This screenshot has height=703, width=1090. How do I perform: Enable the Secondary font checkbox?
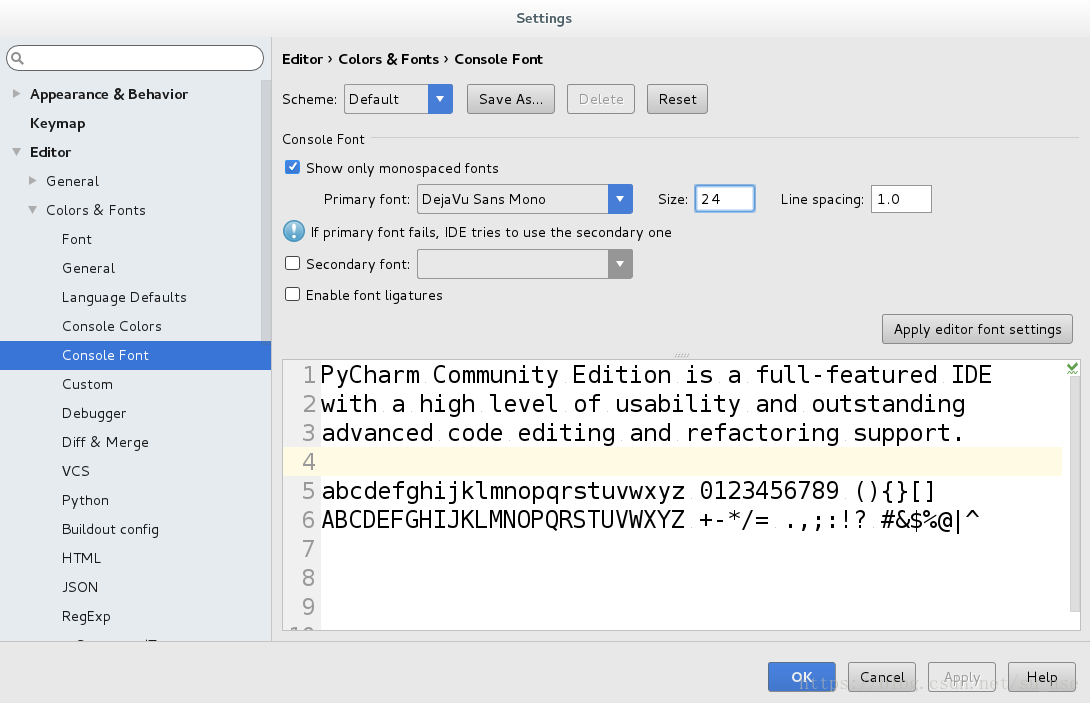[x=293, y=264]
